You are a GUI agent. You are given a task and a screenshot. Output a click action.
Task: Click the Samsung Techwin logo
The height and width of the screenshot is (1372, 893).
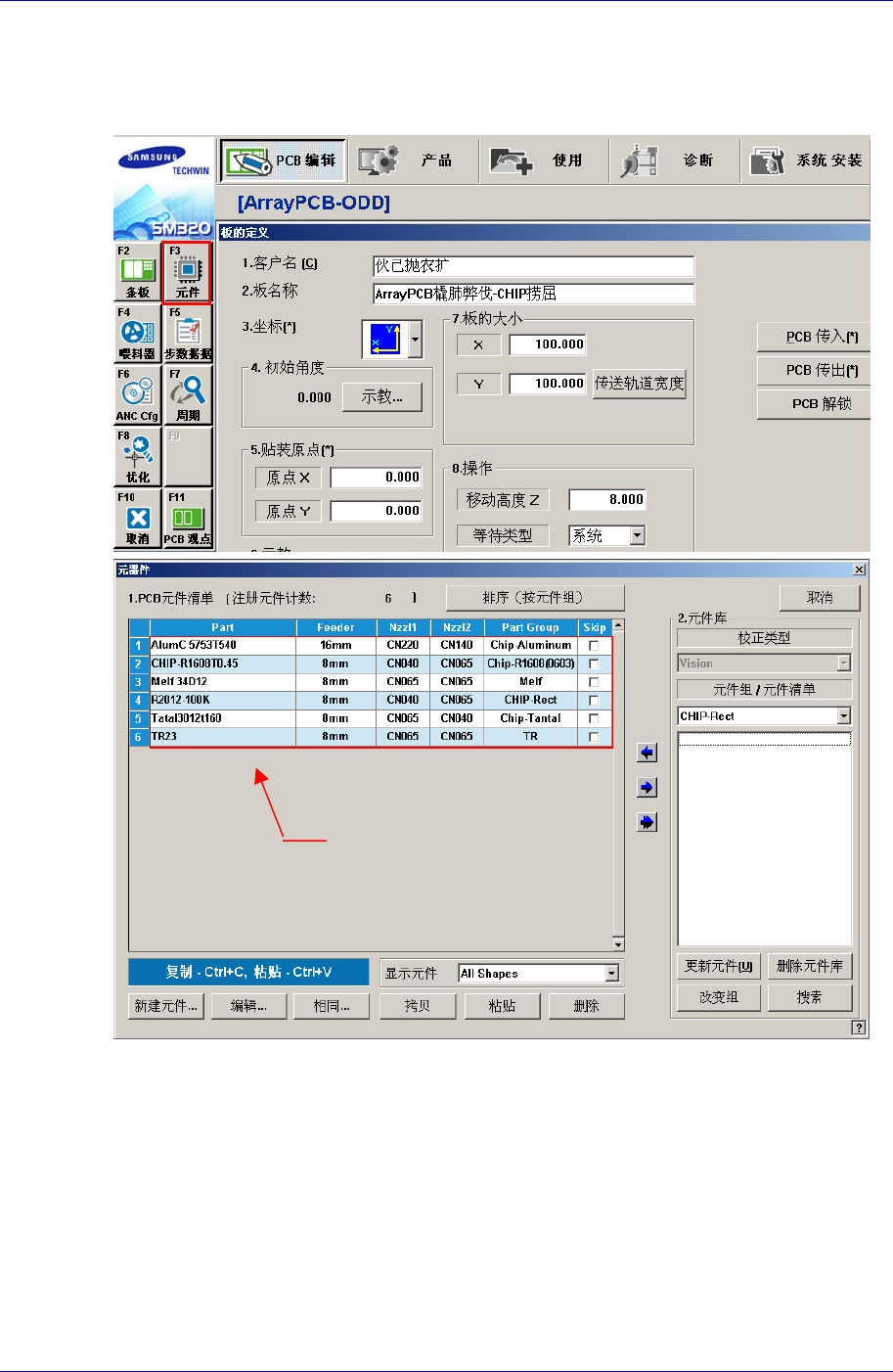tap(164, 163)
